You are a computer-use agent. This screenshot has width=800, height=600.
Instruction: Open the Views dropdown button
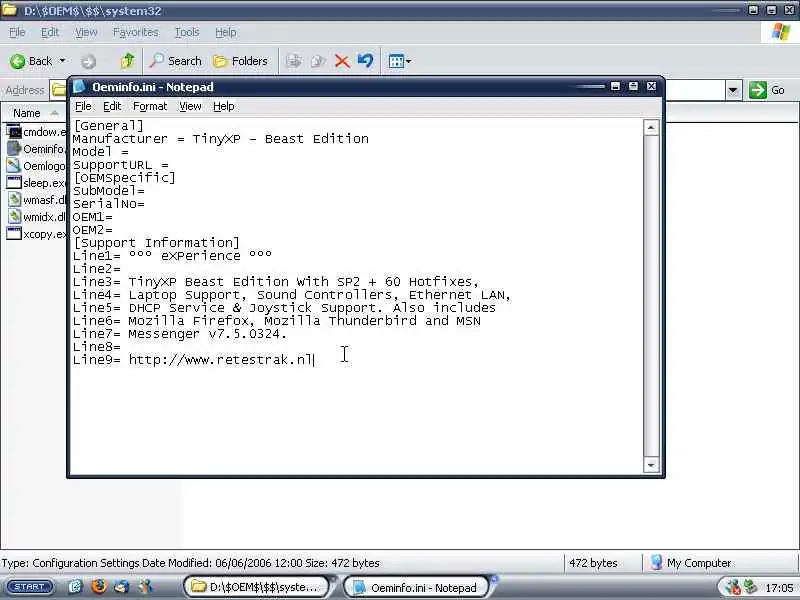click(x=399, y=61)
